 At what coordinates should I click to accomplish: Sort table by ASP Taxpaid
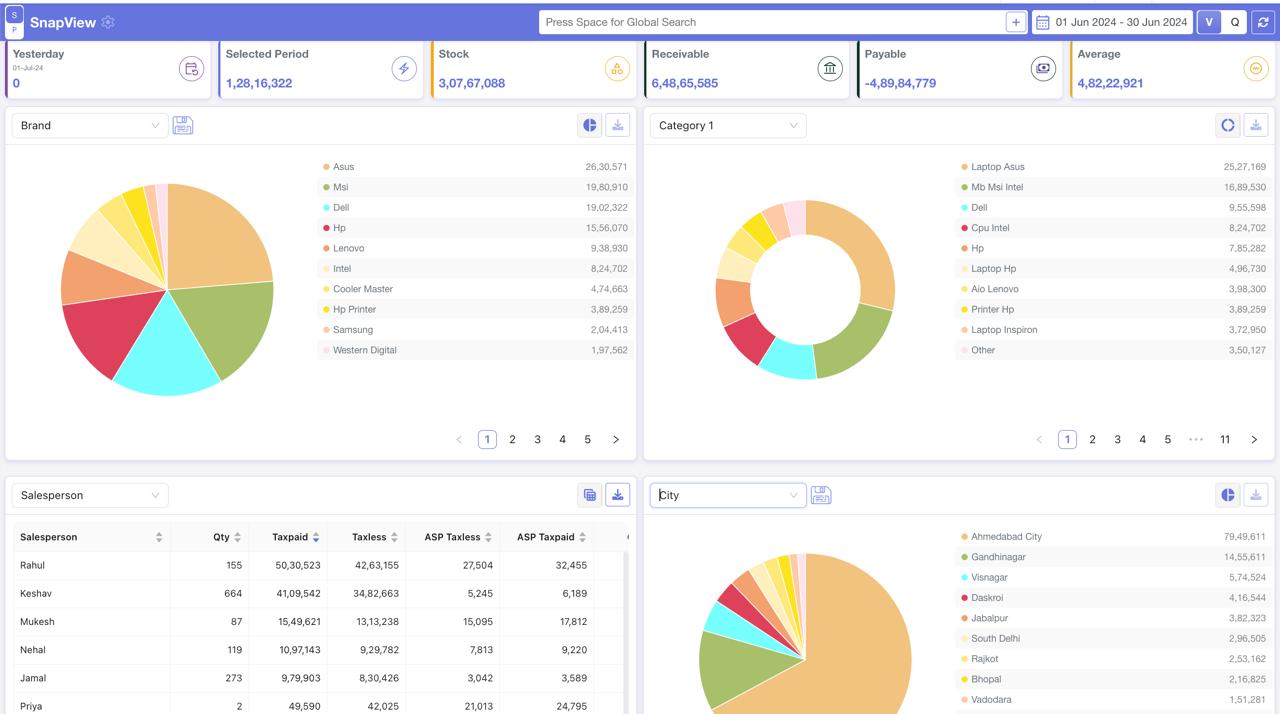click(x=582, y=537)
